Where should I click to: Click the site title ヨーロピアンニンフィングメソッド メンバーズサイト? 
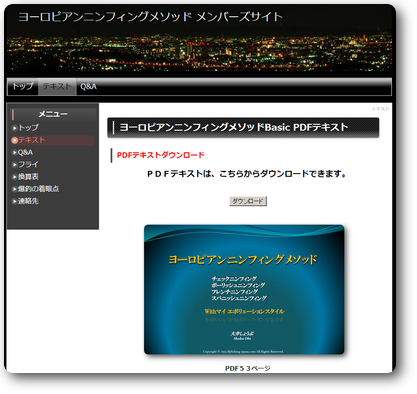pos(151,17)
